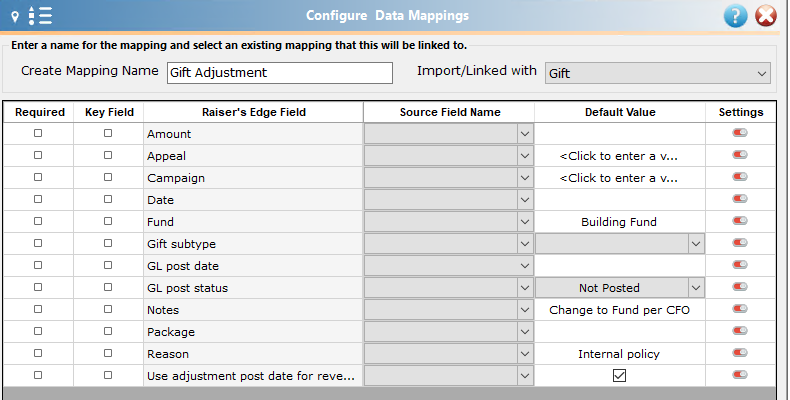The width and height of the screenshot is (790, 400).
Task: Open Source Field dropdown for Use adjustment post date
Action: 448,375
